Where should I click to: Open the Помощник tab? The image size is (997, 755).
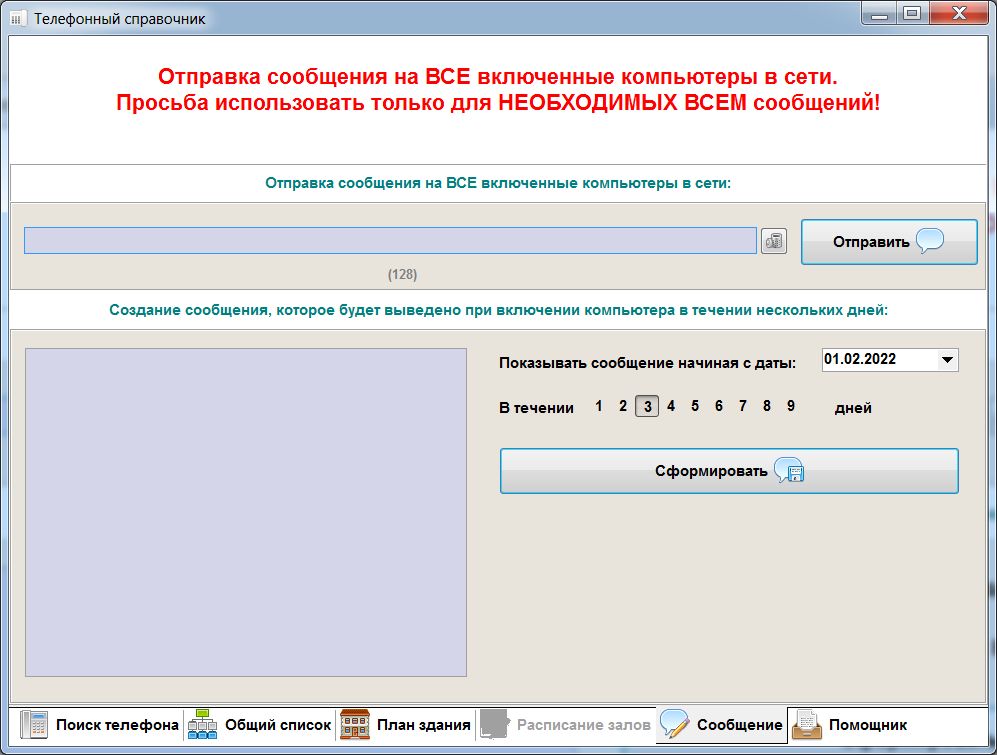tap(851, 724)
